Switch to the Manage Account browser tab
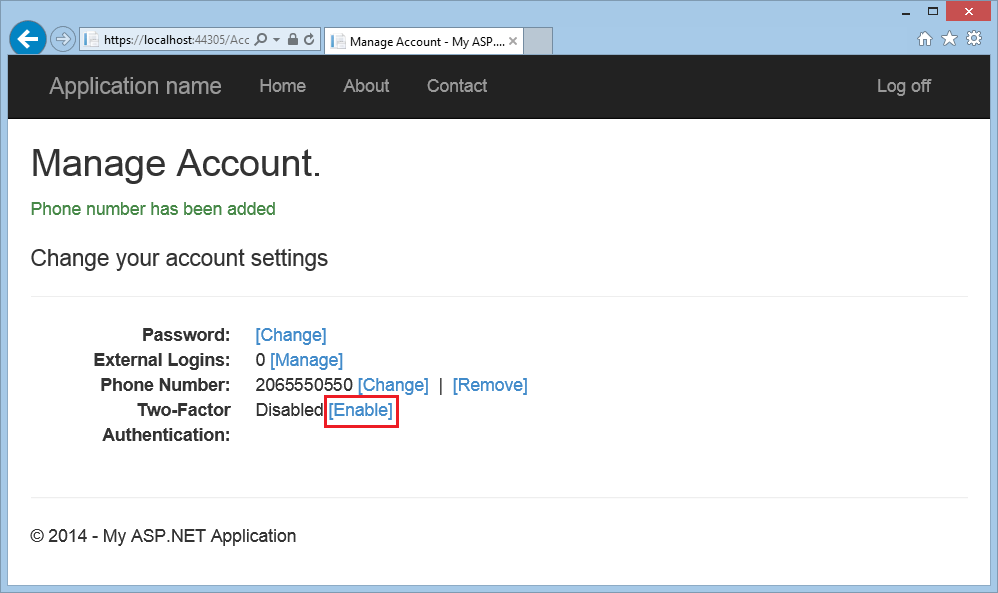Screen dimensions: 998x593 point(420,40)
